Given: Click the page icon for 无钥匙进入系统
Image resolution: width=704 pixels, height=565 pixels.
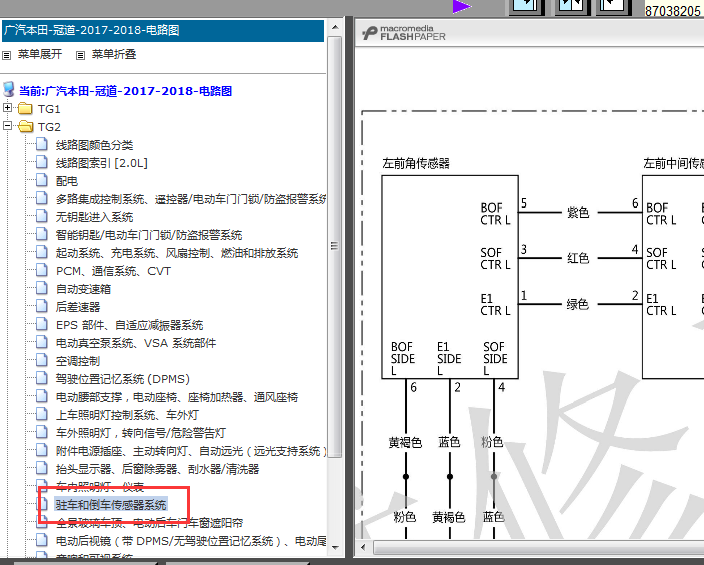Looking at the screenshot, I should click(42, 216).
